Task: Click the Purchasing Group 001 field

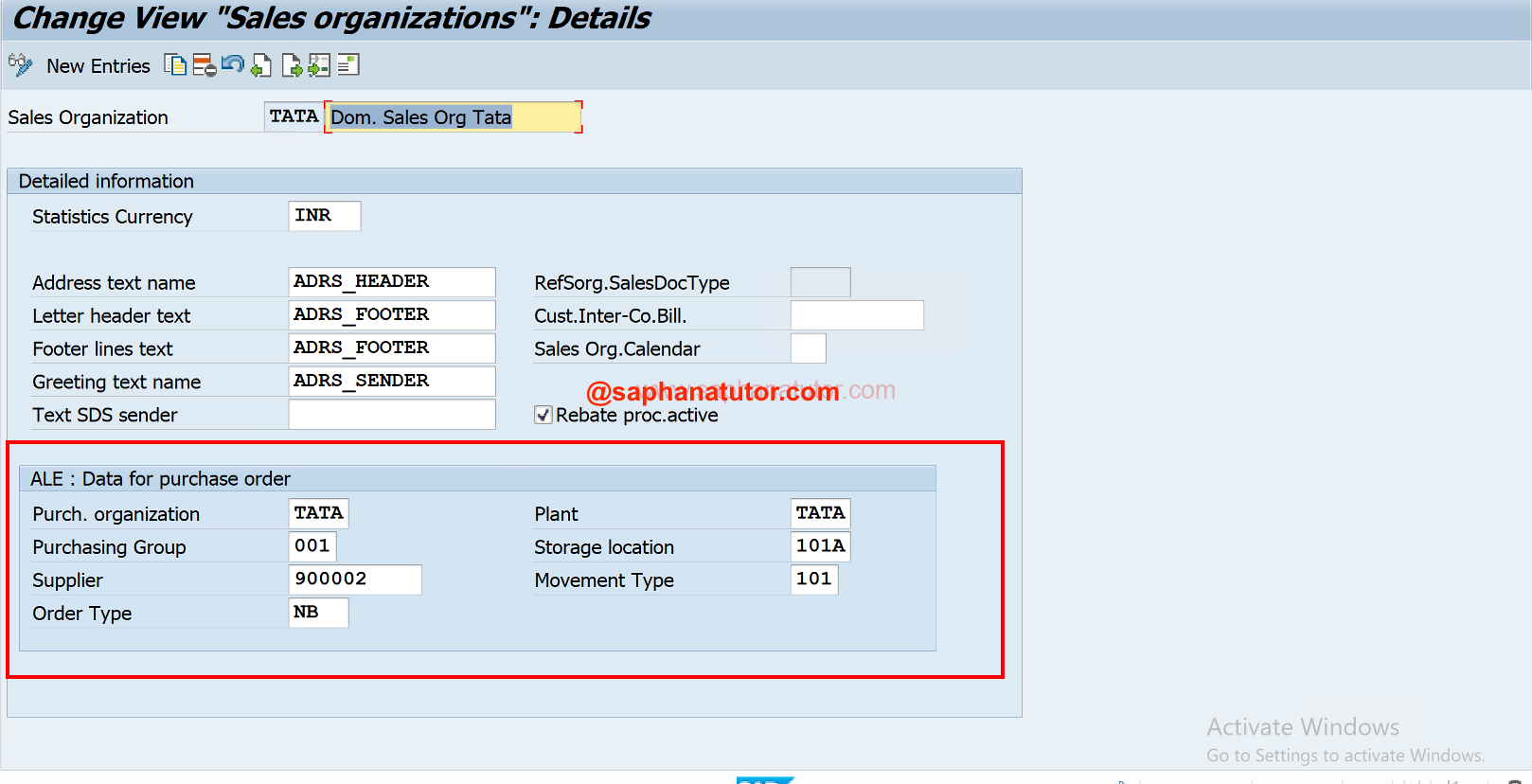Action: (x=312, y=546)
